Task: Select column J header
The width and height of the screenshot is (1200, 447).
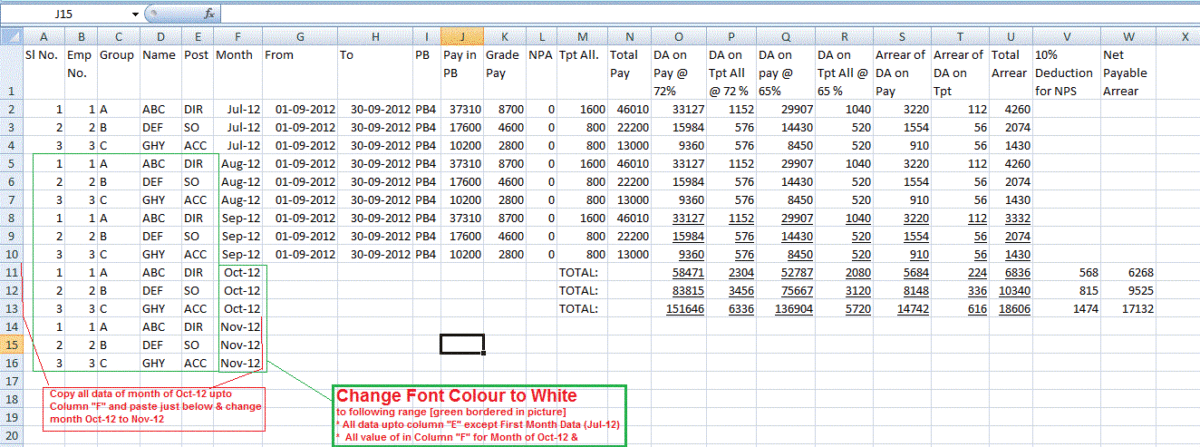Action: tap(459, 37)
